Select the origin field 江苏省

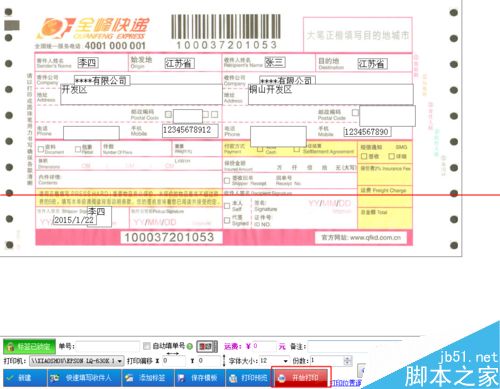coord(180,63)
